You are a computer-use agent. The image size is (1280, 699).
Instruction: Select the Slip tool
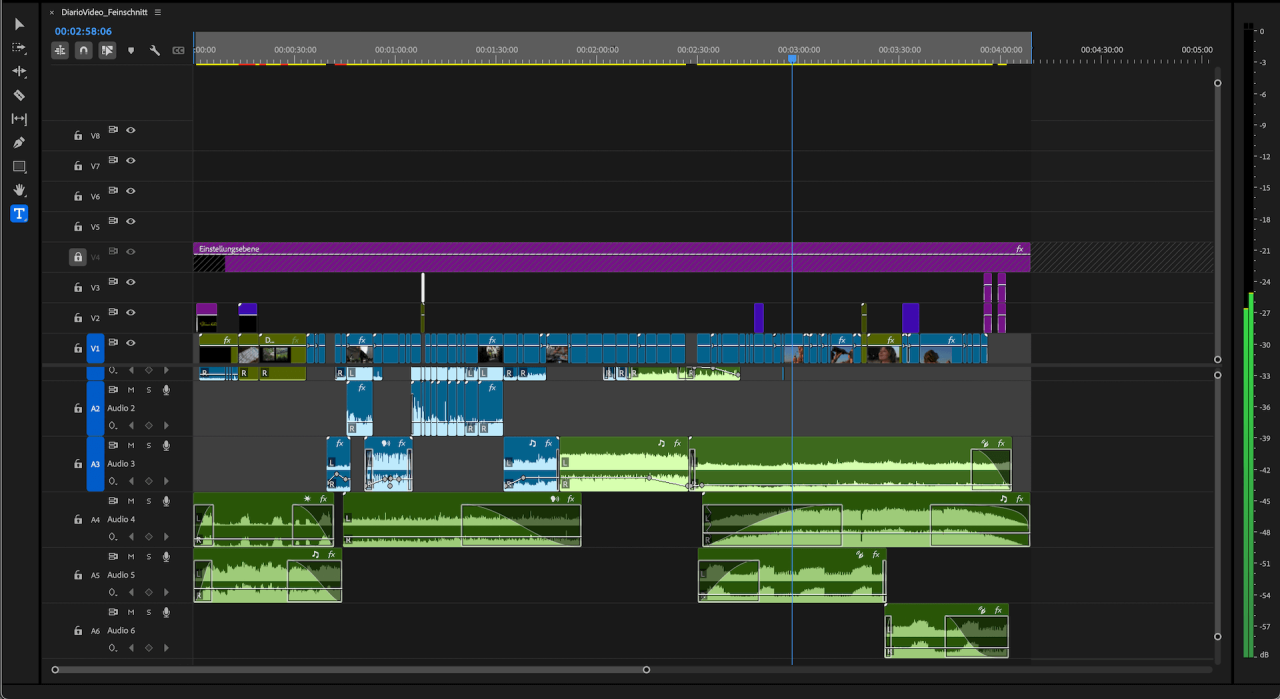coord(19,119)
